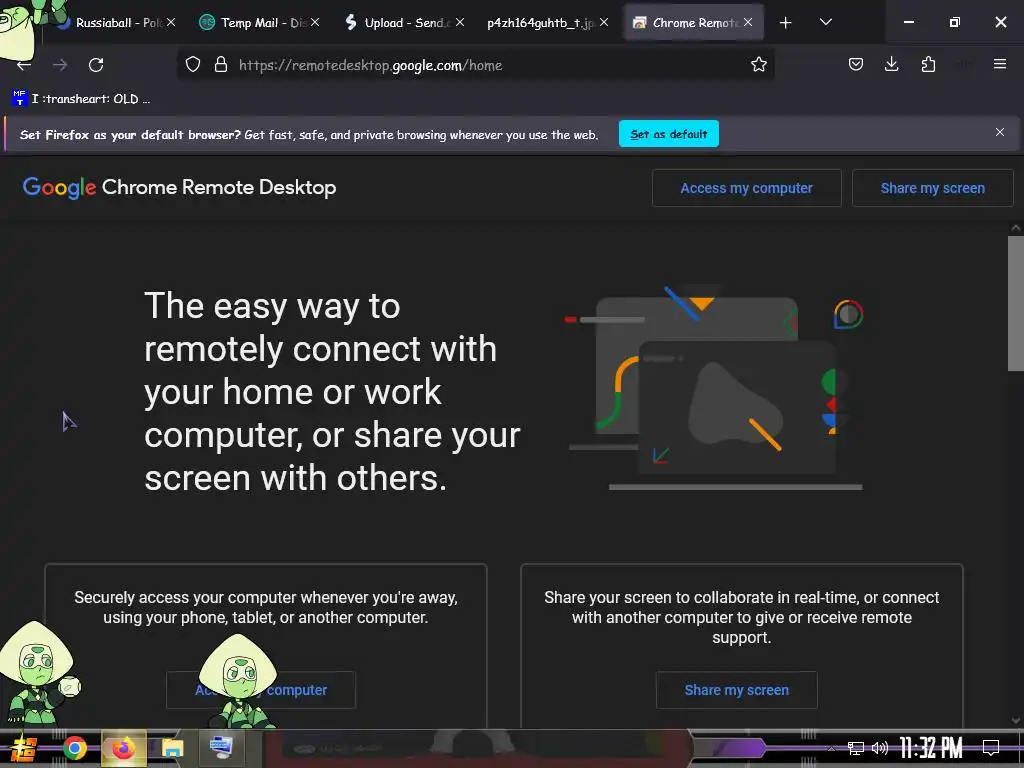
Task: Switch to the Upload - Send tab
Action: [x=405, y=23]
